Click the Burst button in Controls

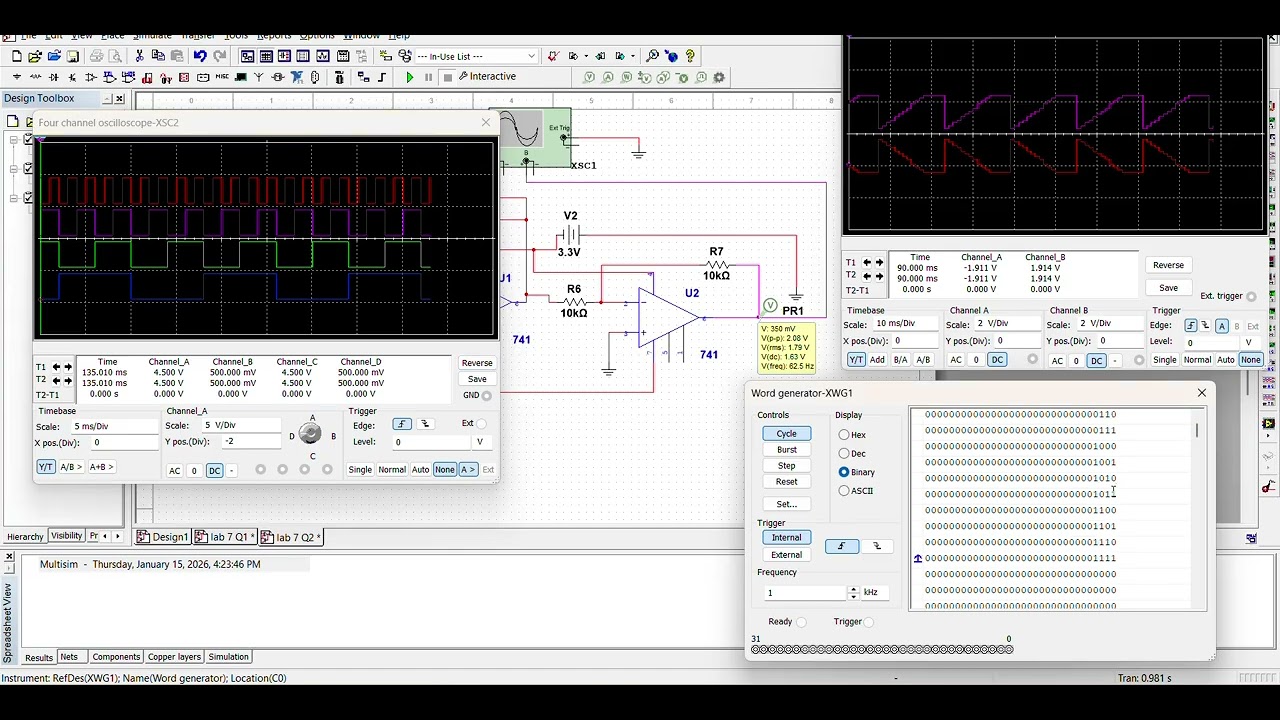tap(786, 450)
